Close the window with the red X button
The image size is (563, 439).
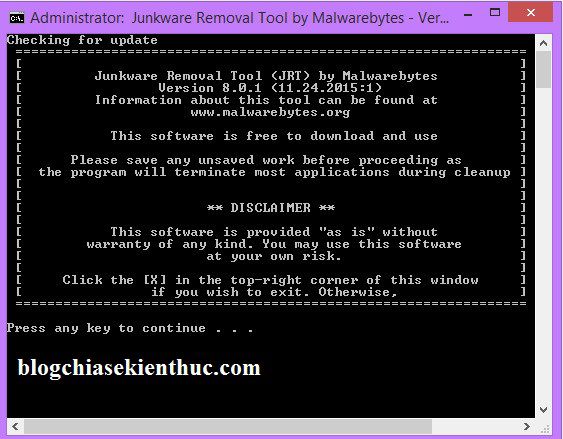(530, 13)
